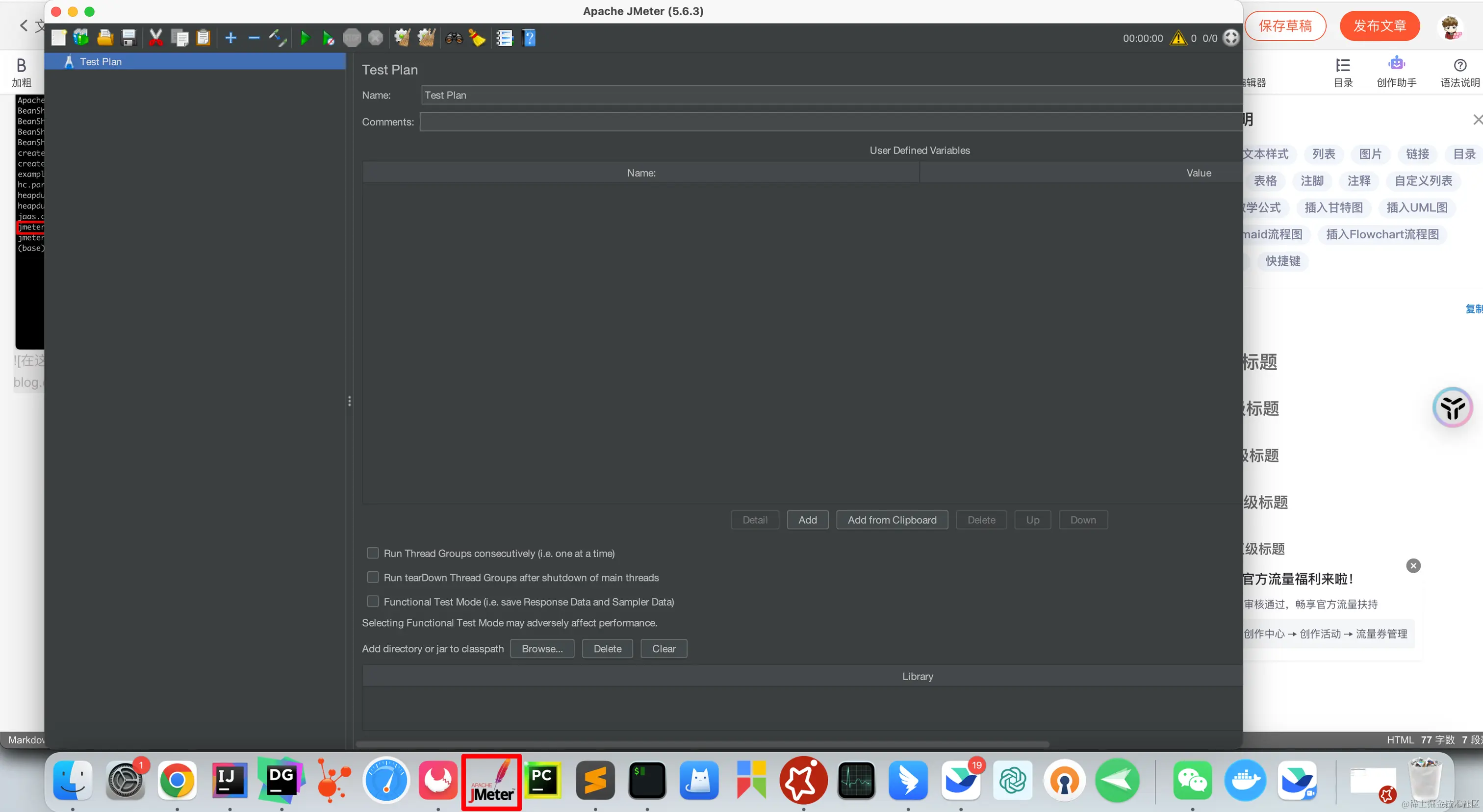Enable Run Thread Groups consecutively
1483x812 pixels.
(x=373, y=553)
